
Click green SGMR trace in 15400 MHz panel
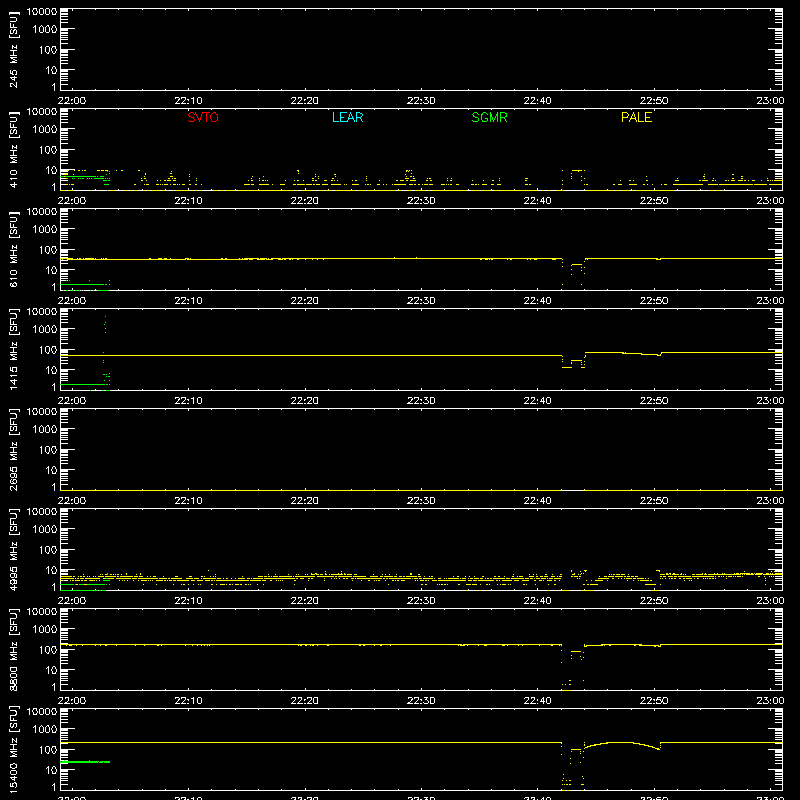tap(85, 762)
